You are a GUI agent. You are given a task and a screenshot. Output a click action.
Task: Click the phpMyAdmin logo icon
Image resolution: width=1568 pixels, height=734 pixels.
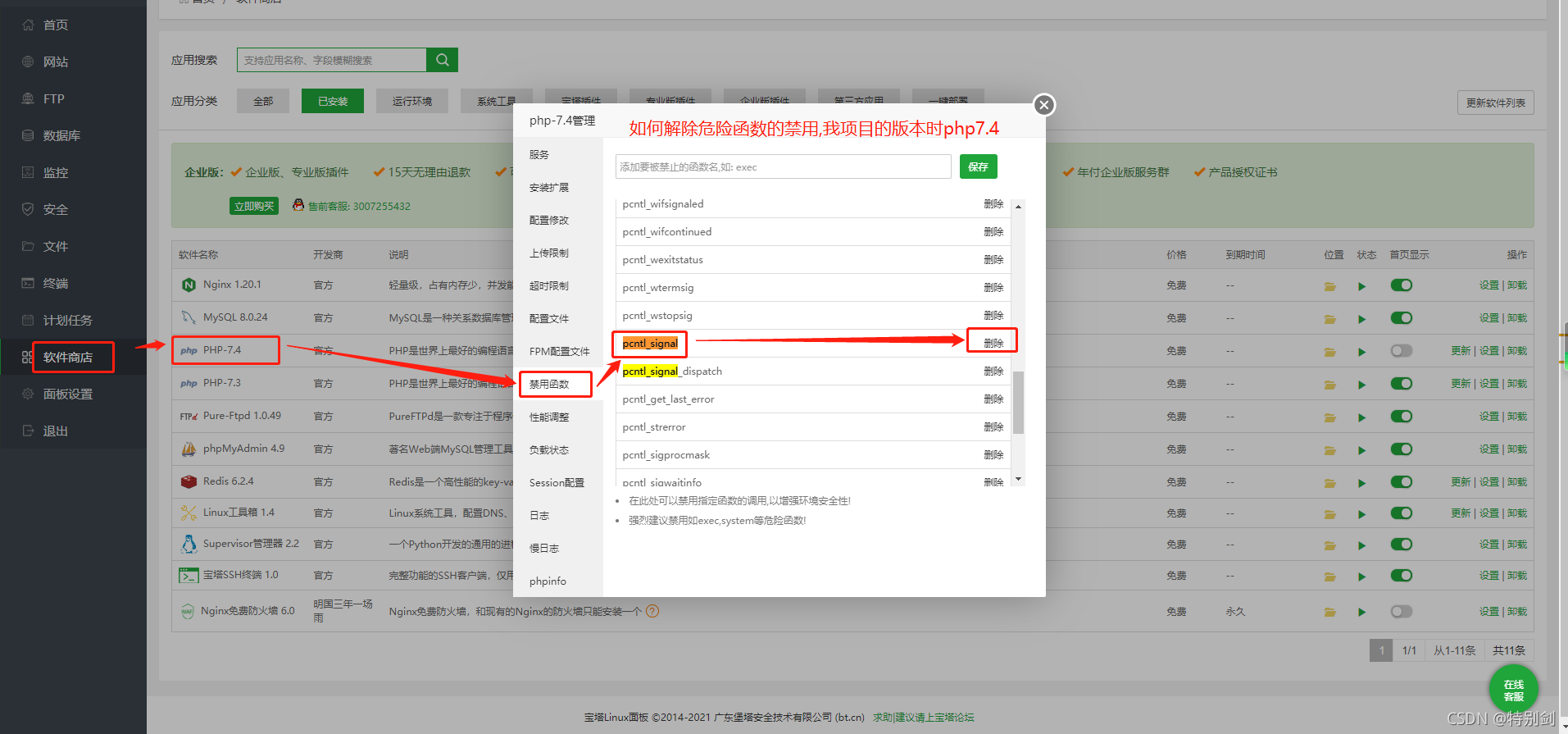(x=189, y=449)
